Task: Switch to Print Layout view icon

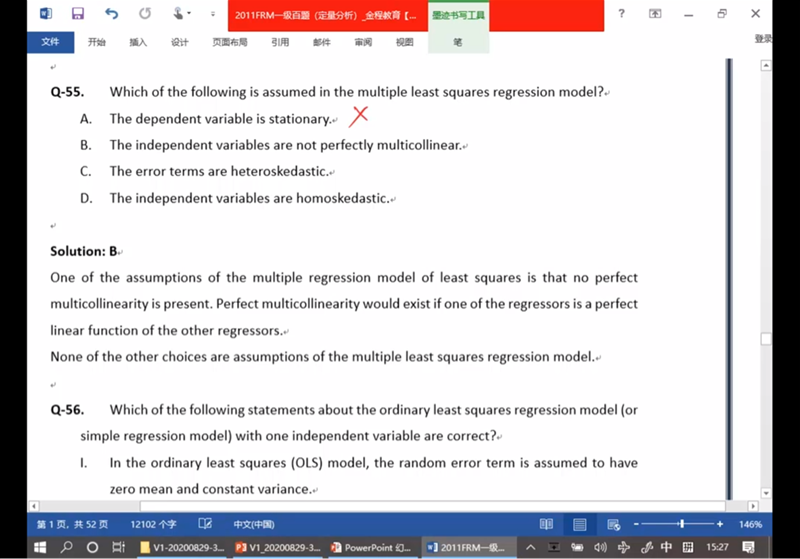Action: point(580,524)
